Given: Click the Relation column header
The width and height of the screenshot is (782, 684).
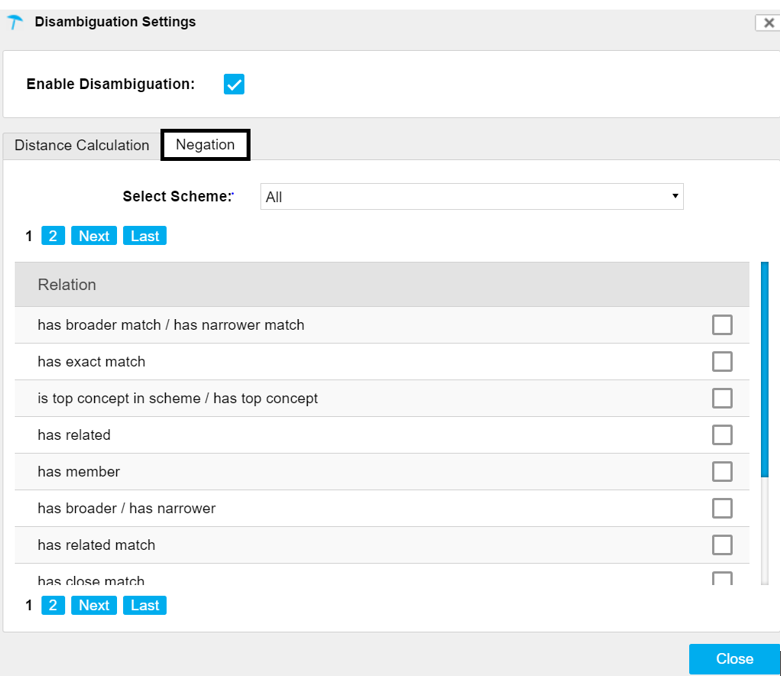Looking at the screenshot, I should pos(382,284).
